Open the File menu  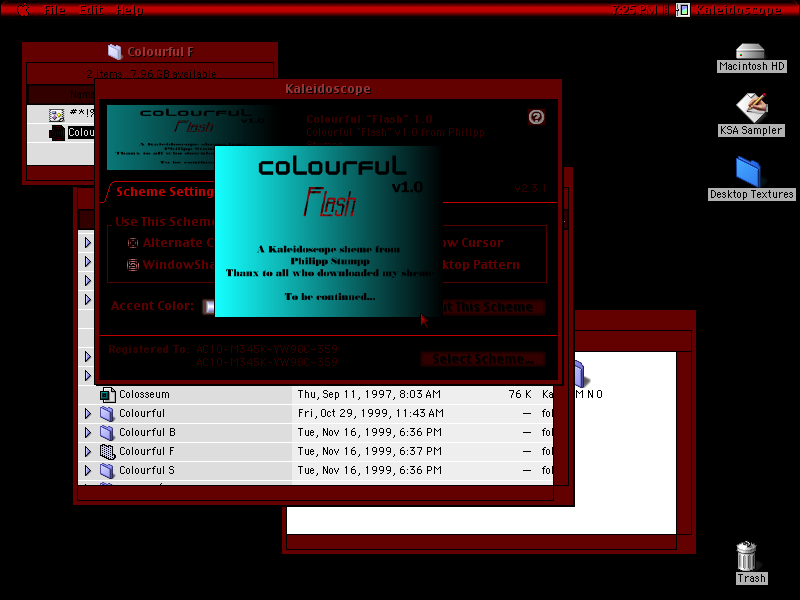pos(55,10)
